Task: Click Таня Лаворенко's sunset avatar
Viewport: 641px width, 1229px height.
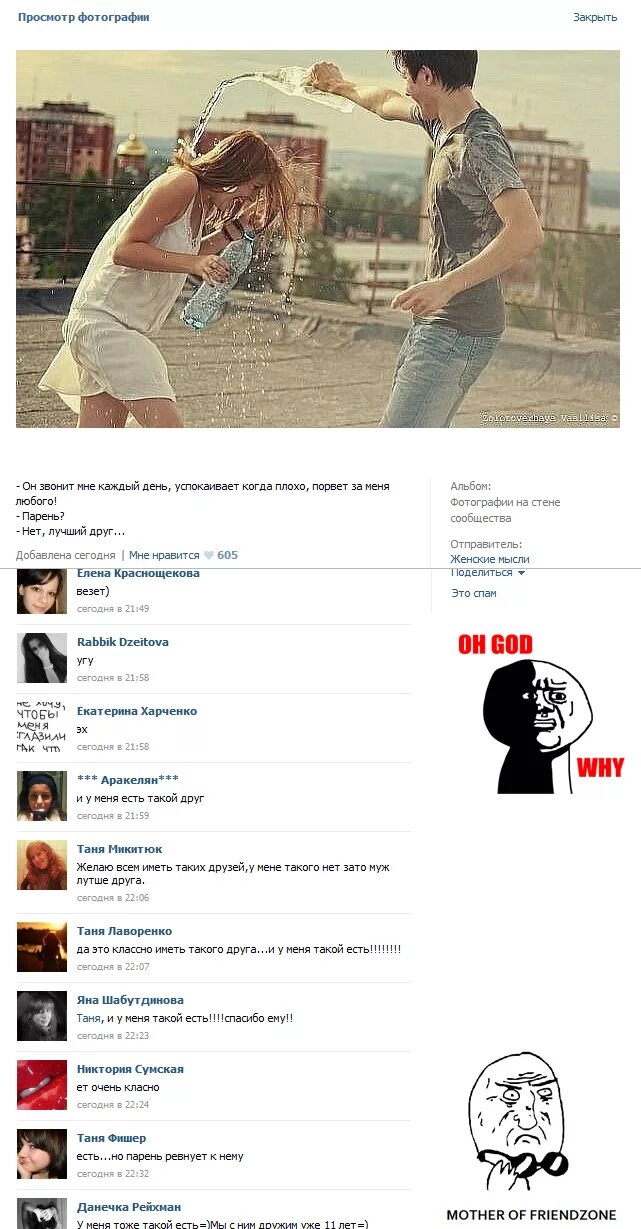Action: [42, 947]
